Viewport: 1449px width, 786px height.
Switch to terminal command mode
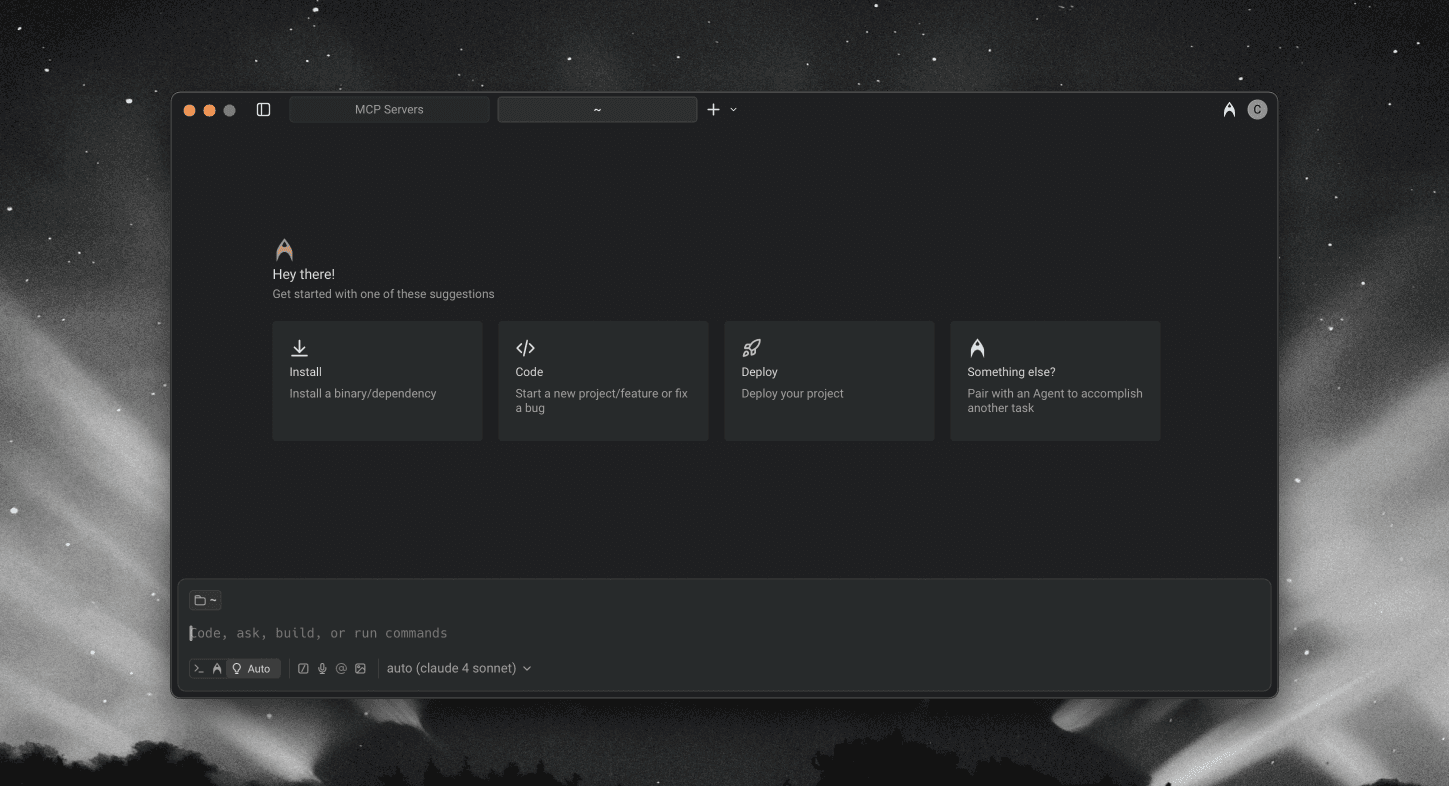click(x=199, y=669)
